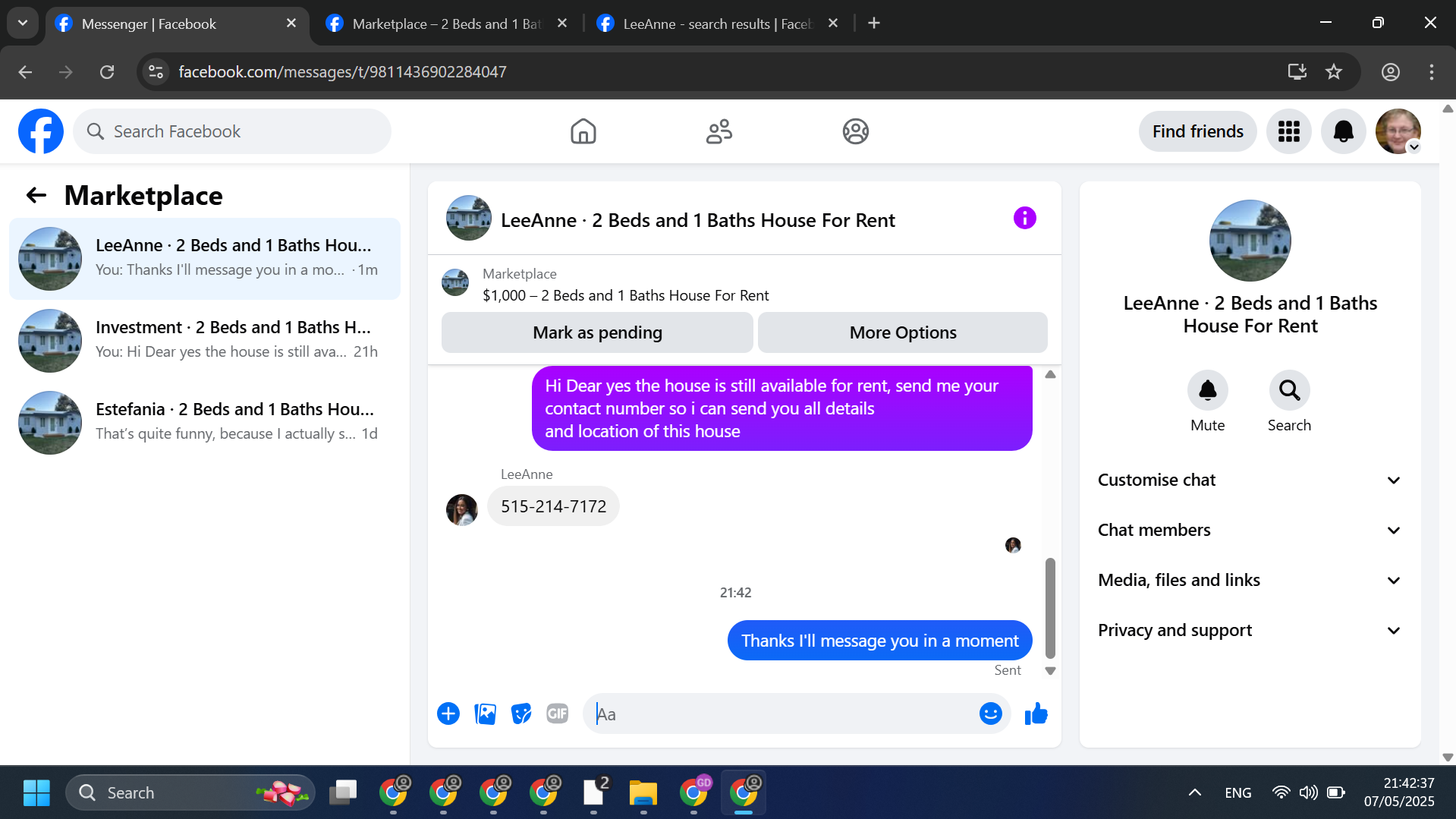Reload the page in the browser
Screen dimensions: 1456x819
coord(107,72)
